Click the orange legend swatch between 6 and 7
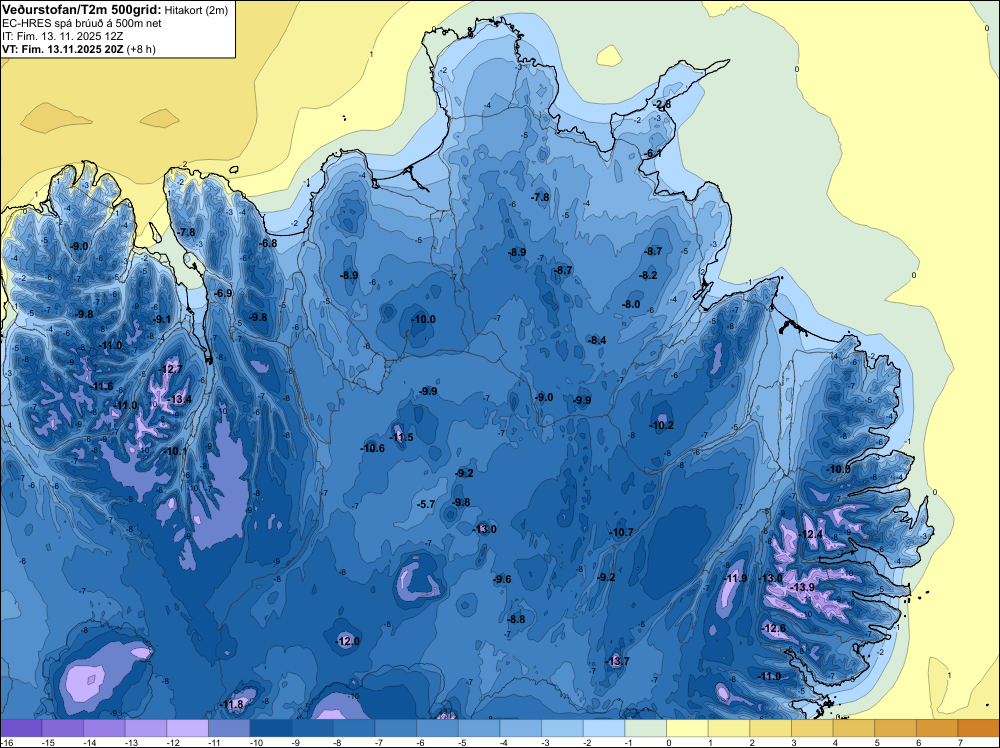 [x=937, y=728]
